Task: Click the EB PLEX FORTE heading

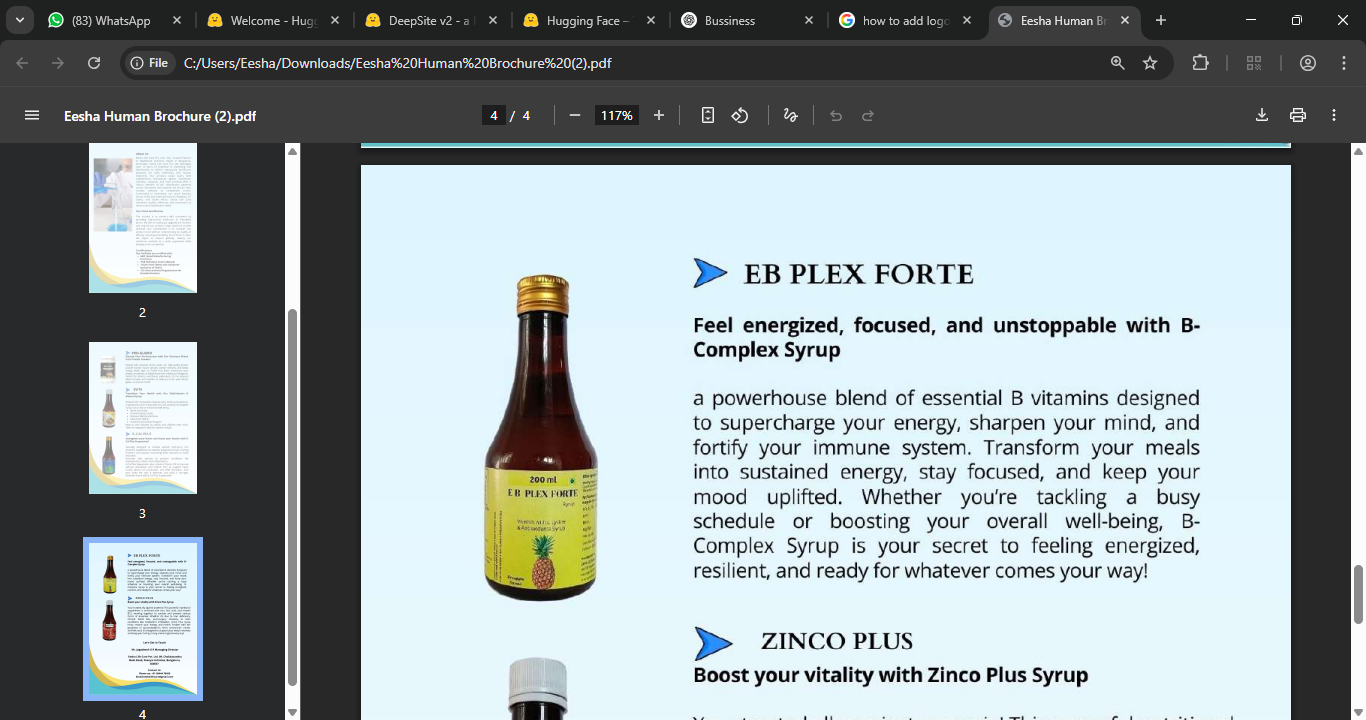Action: coord(858,274)
